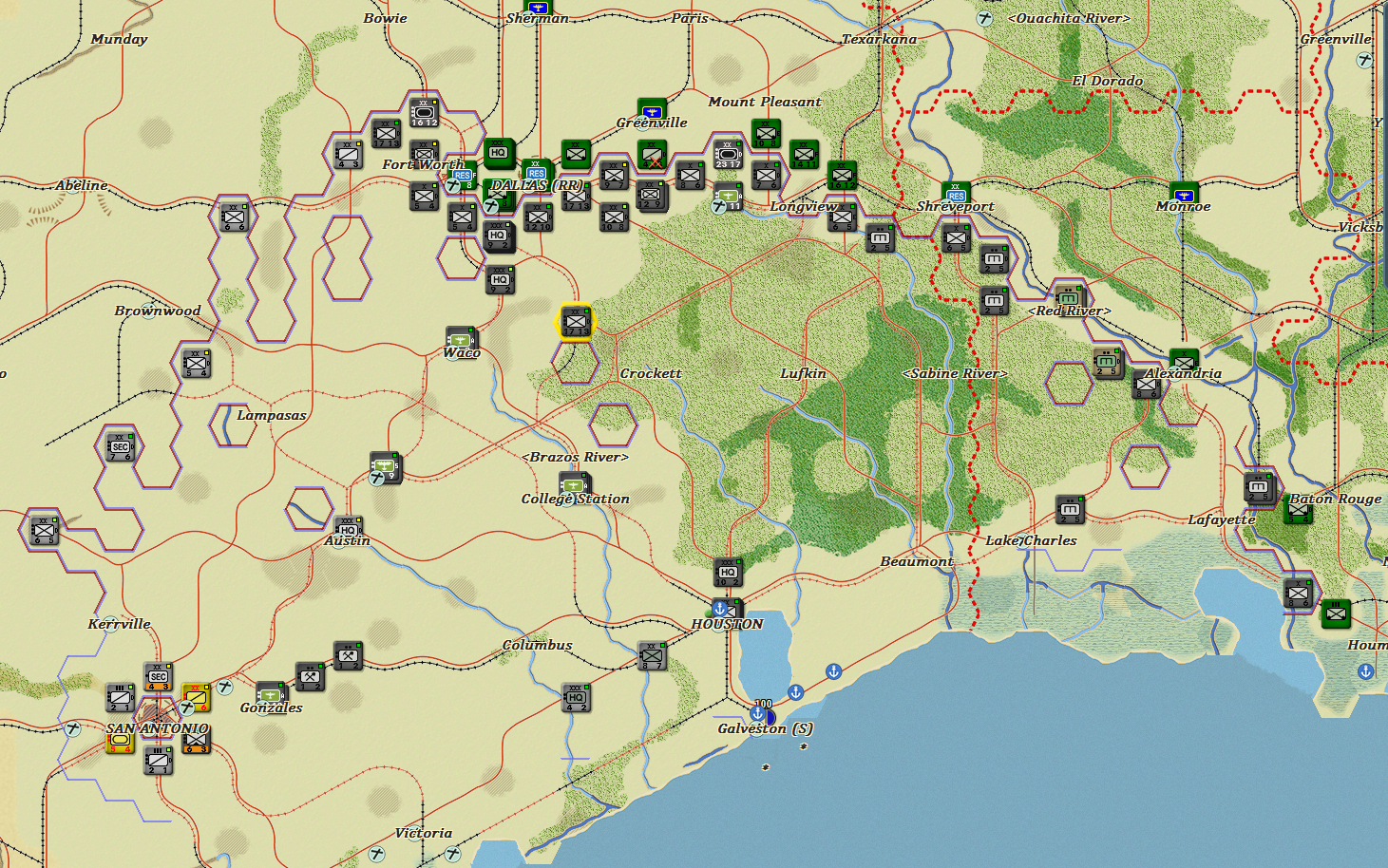Select the green air unit at central Greenville
The image size is (1388, 868).
click(652, 110)
